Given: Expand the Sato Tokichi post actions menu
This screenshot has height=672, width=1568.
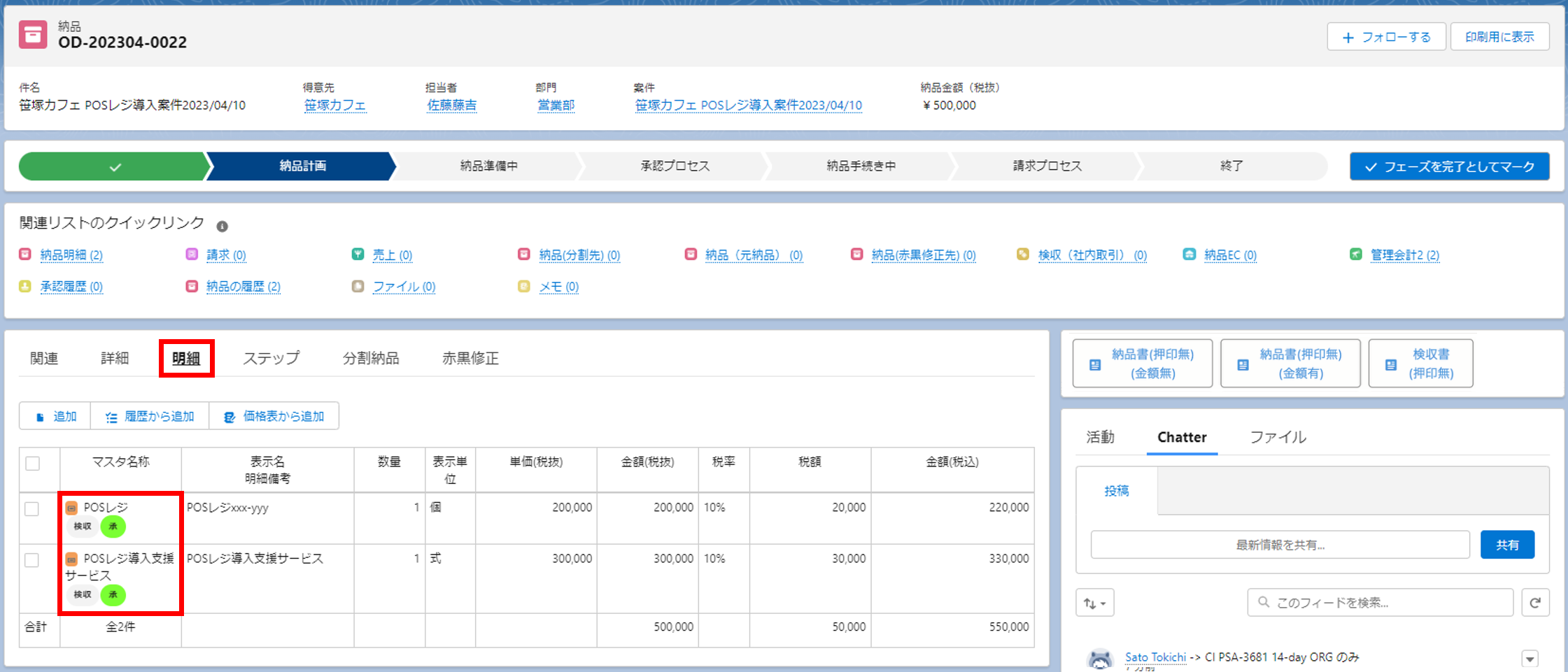Looking at the screenshot, I should tap(1530, 658).
